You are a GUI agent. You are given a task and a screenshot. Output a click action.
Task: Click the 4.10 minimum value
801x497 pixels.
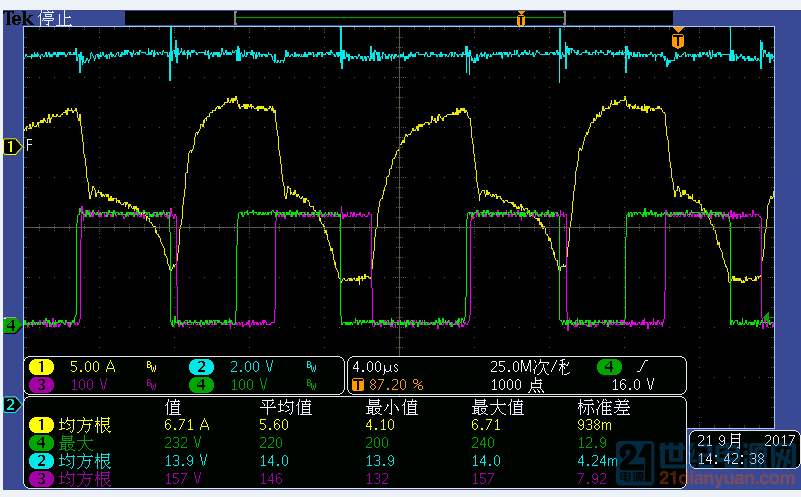coord(380,425)
